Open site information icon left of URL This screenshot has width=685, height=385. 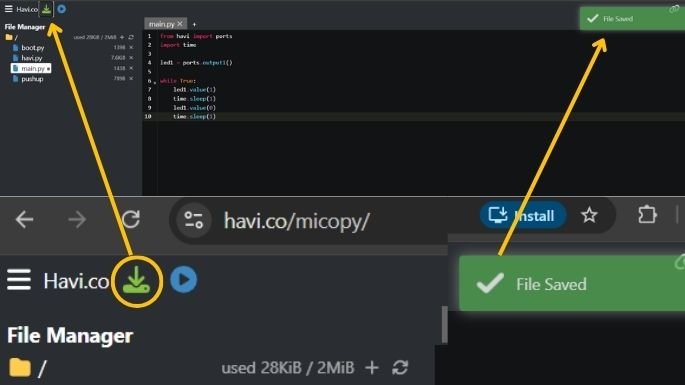[x=194, y=220]
